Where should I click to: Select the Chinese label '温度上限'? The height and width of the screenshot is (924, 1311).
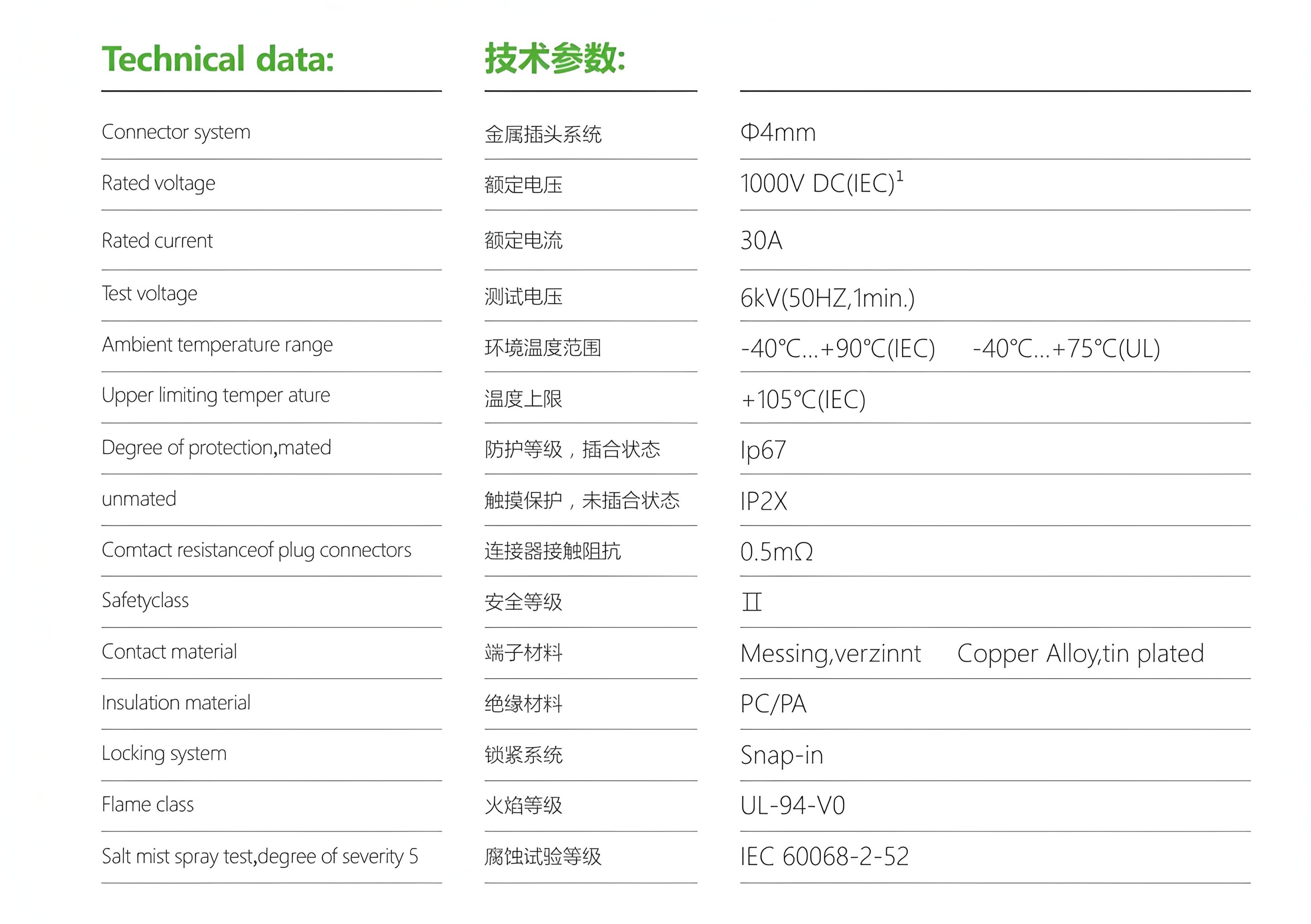click(524, 399)
